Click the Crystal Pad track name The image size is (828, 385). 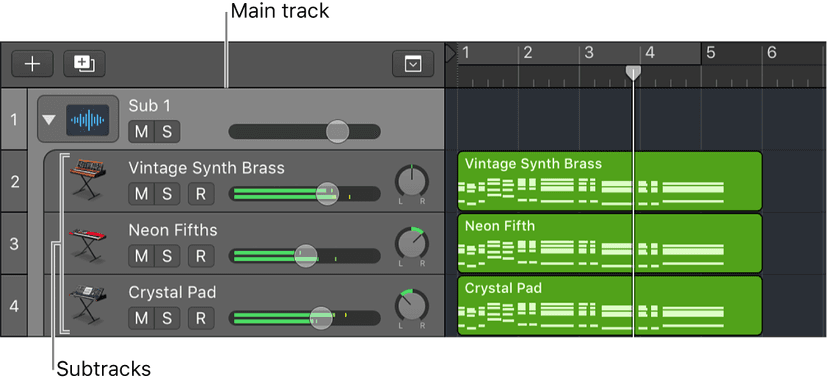172,292
